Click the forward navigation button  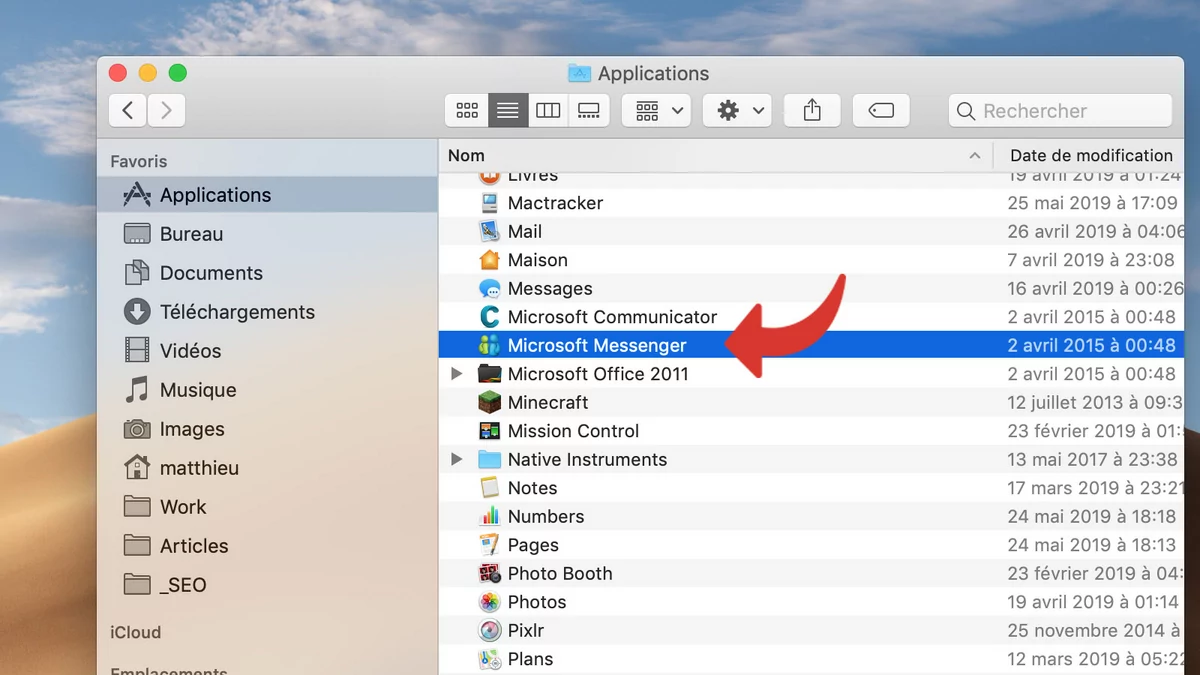(166, 110)
